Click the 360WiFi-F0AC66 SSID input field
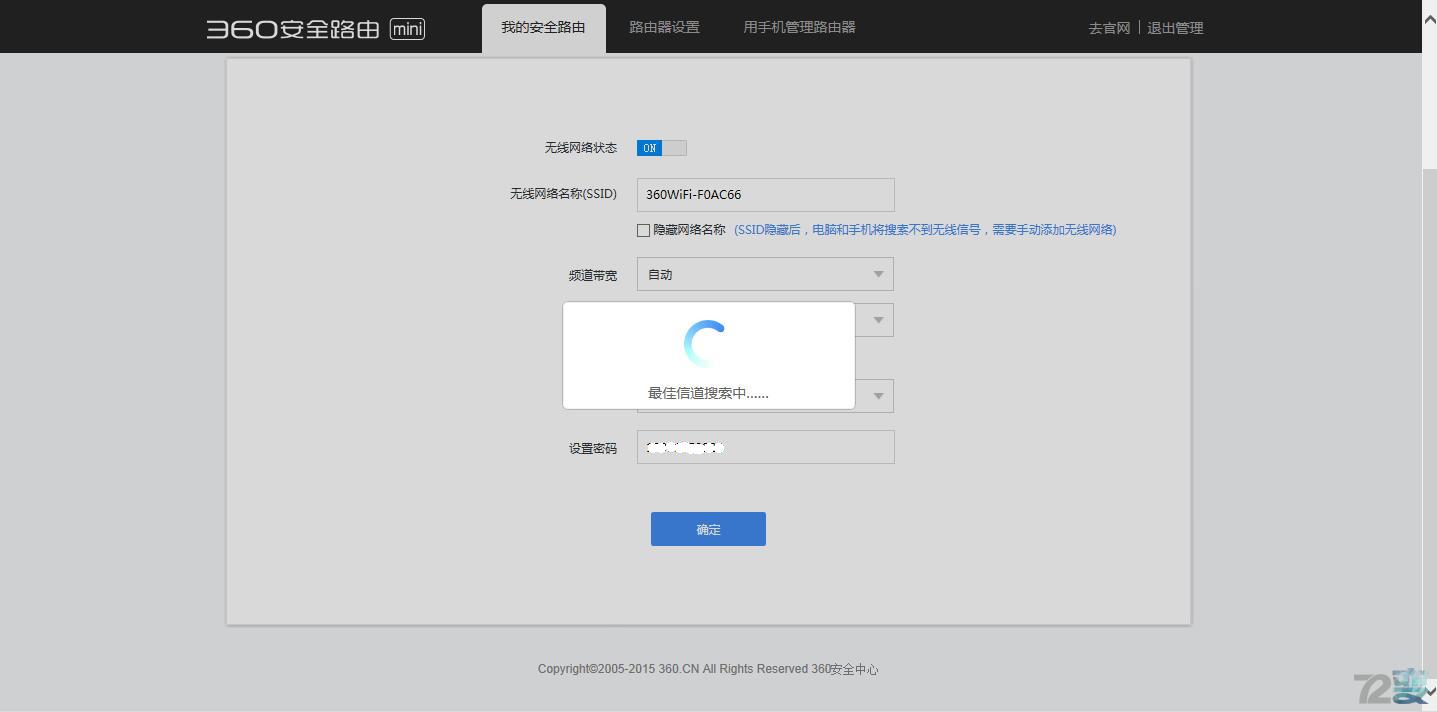 [x=765, y=194]
